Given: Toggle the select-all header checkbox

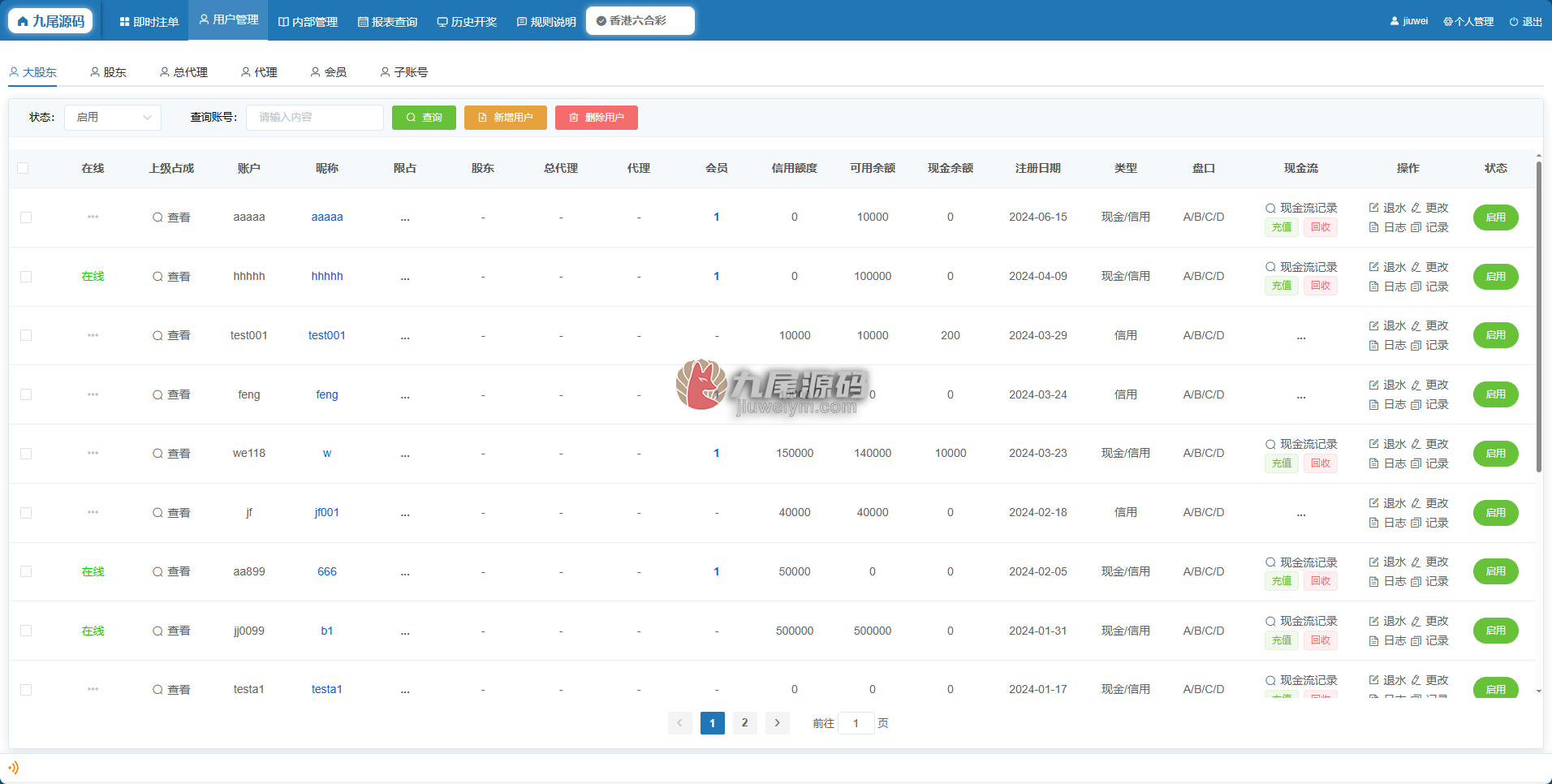Looking at the screenshot, I should tap(23, 168).
